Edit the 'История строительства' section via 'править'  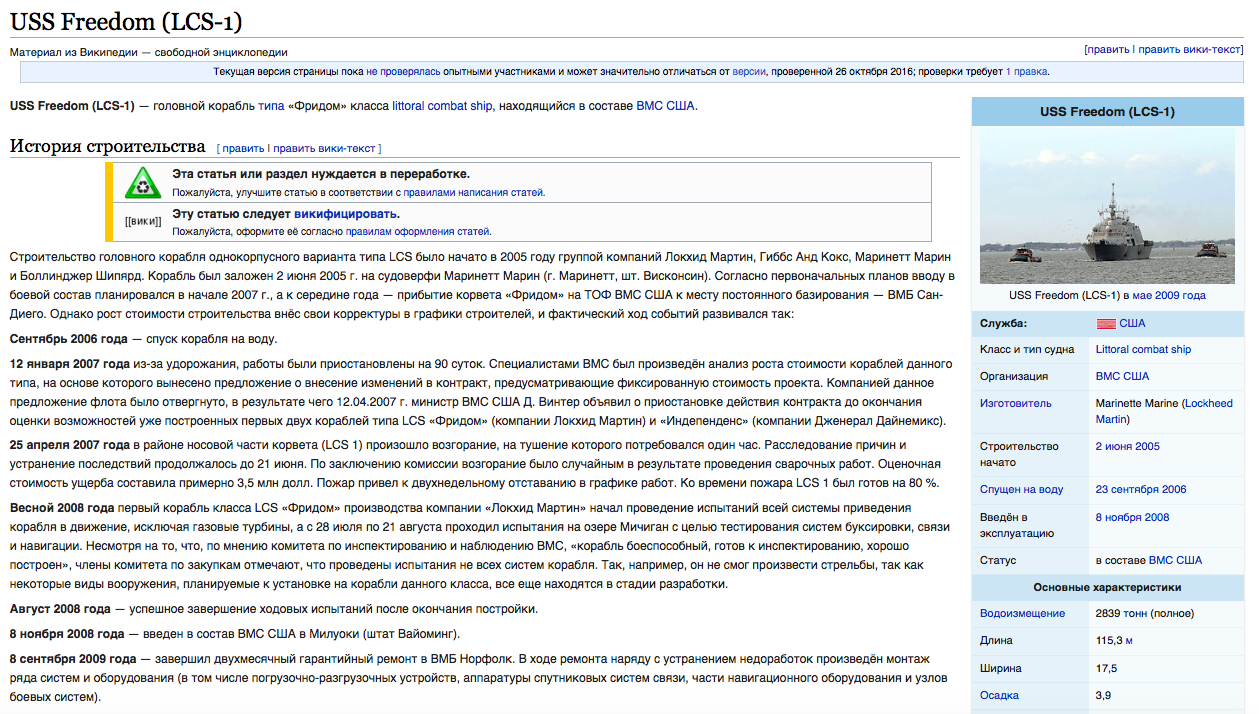tap(243, 148)
